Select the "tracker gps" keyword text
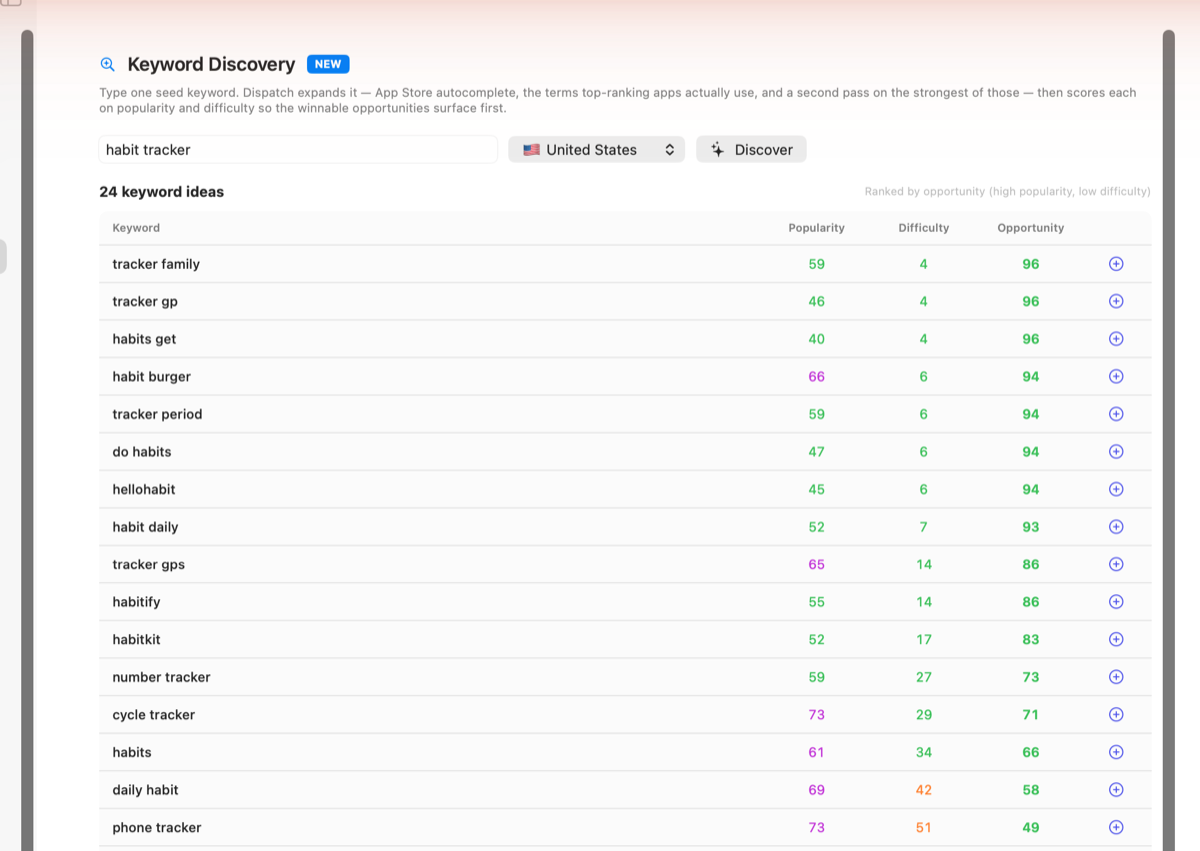The image size is (1200, 851). click(x=148, y=564)
